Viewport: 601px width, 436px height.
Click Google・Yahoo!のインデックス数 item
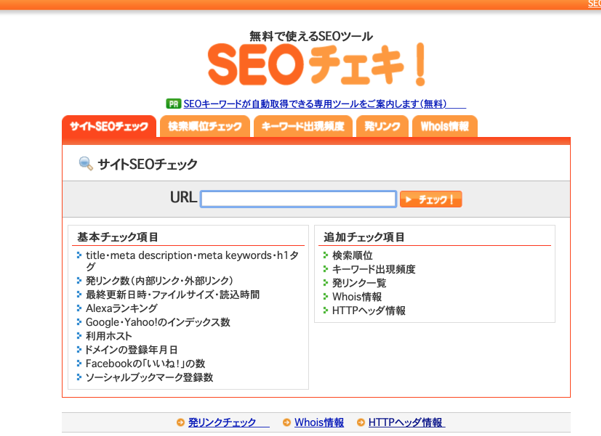(x=158, y=322)
